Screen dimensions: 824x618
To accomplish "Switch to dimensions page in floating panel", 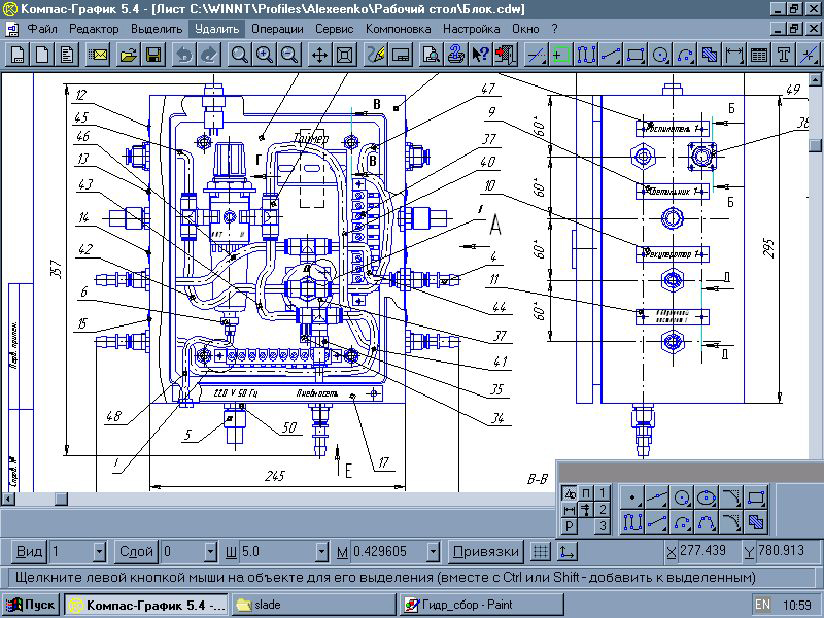I will pos(570,510).
